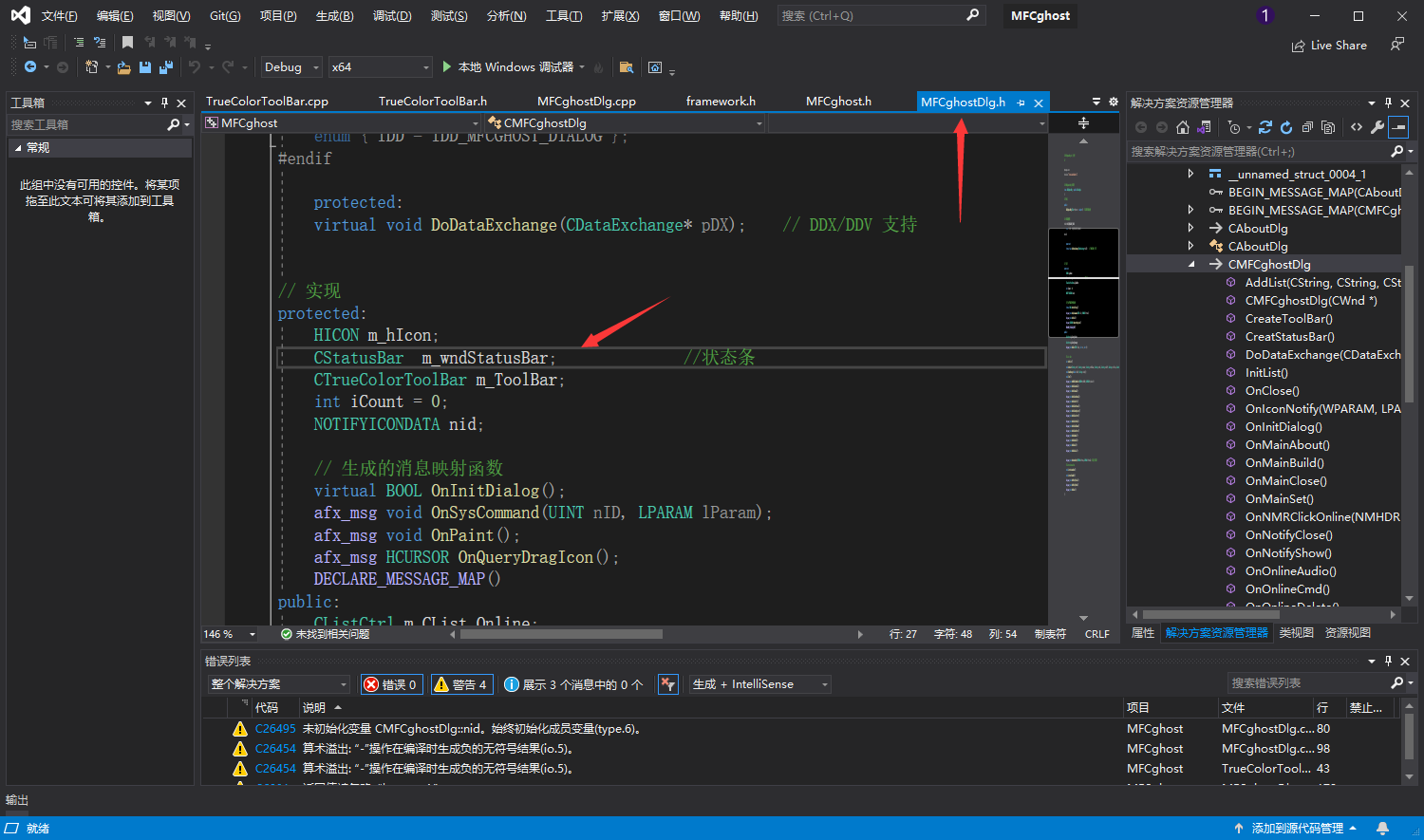Click the Open File folder icon

(124, 67)
